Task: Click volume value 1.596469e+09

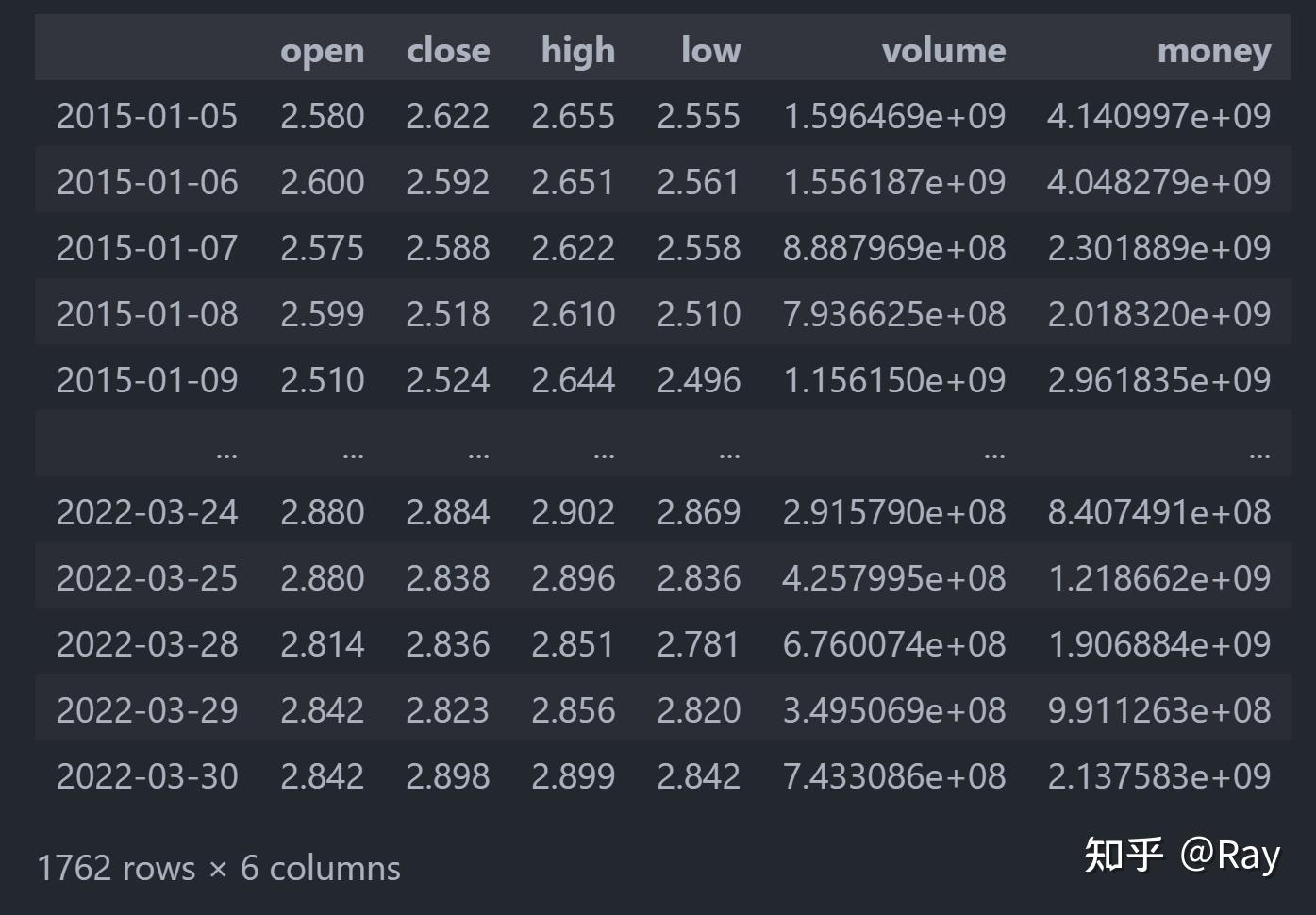Action: [x=894, y=117]
